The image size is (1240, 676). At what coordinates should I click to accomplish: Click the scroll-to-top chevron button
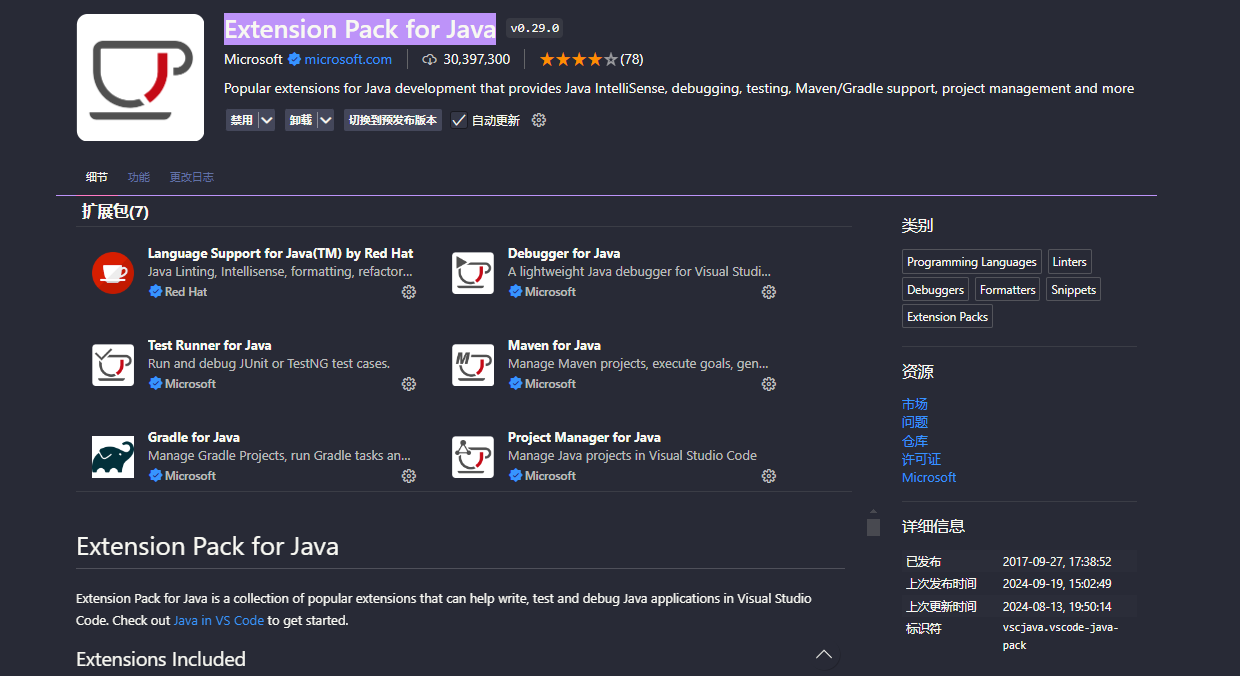click(x=824, y=654)
